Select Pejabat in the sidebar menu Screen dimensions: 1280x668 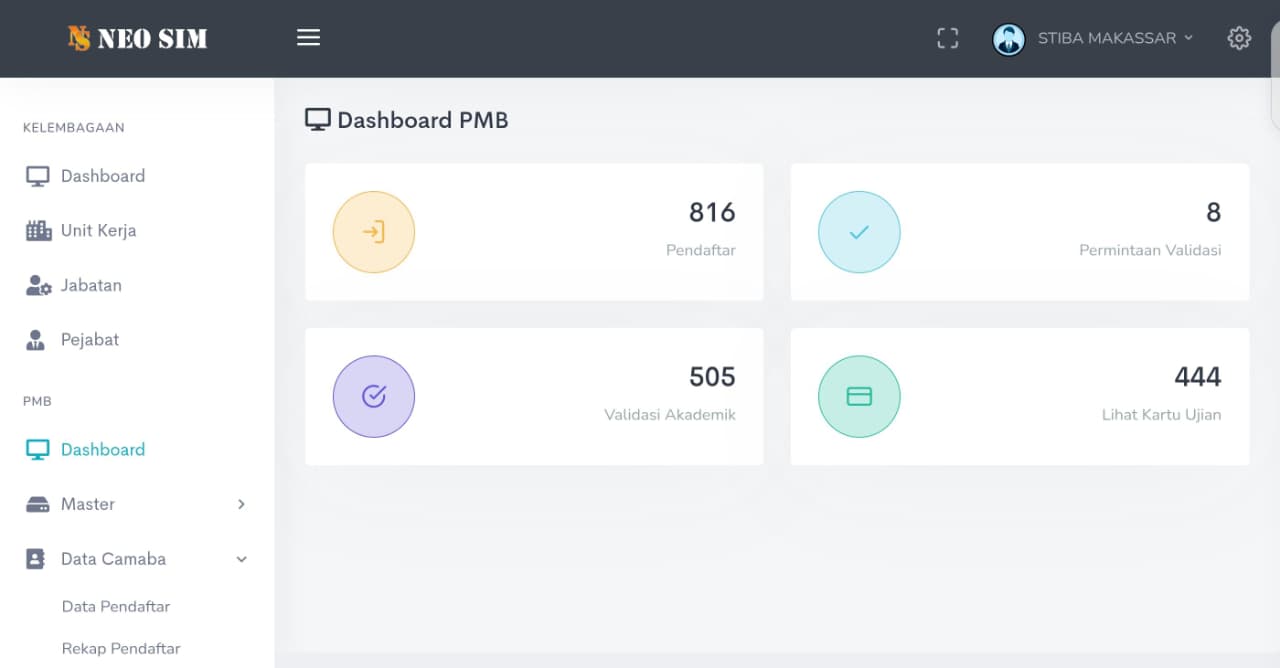(x=89, y=340)
